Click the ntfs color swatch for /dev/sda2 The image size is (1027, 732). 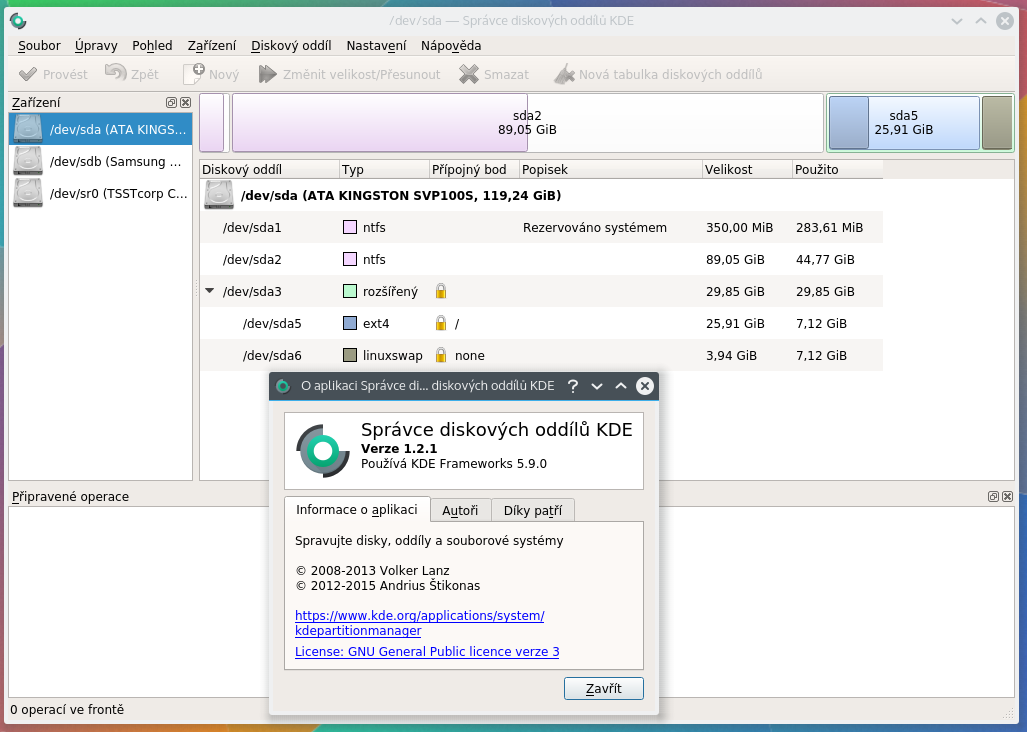pyautogui.click(x=350, y=259)
